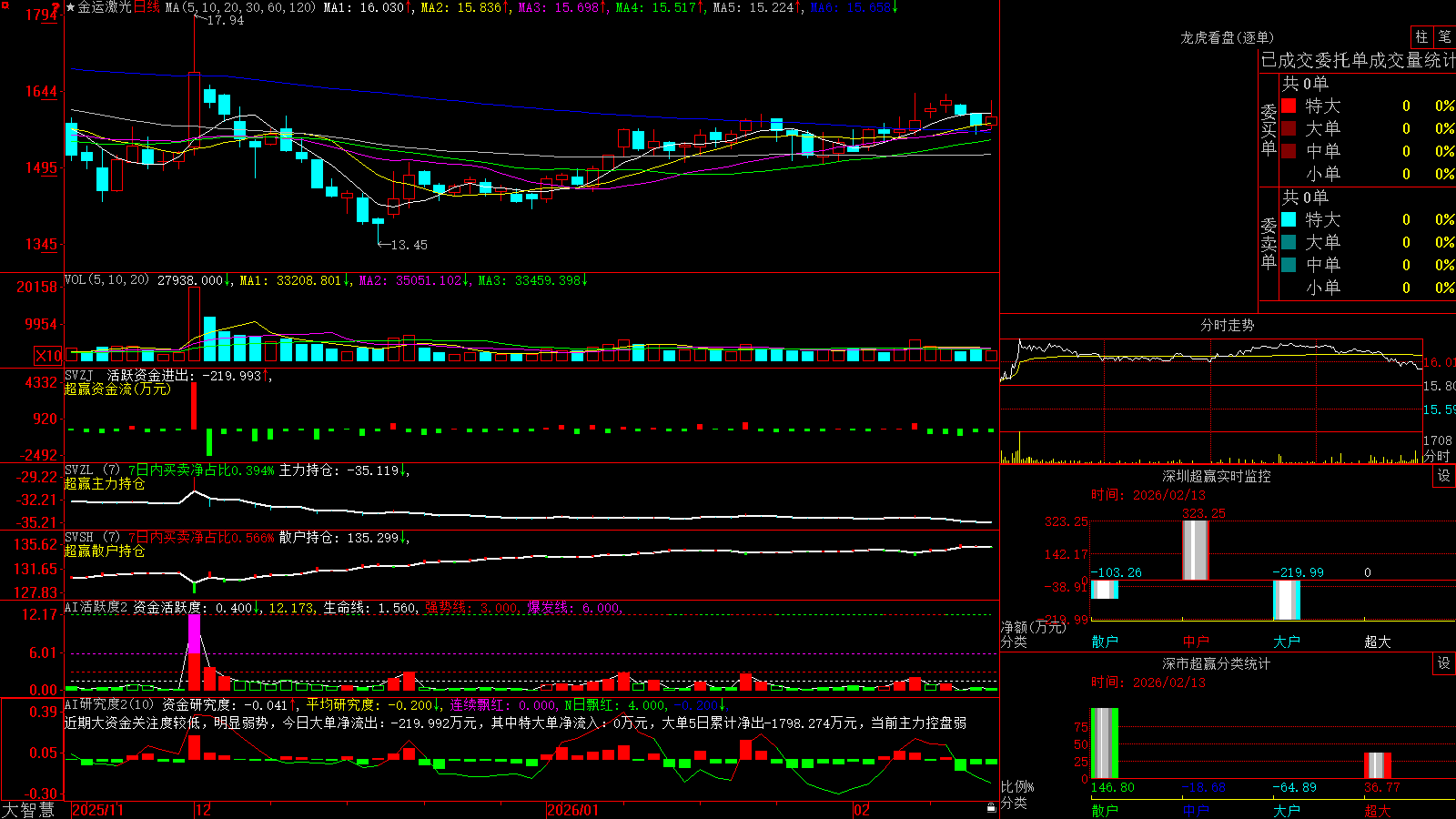Image resolution: width=1456 pixels, height=819 pixels.
Task: Toggle the 笔 tick display mode
Action: tap(1445, 37)
